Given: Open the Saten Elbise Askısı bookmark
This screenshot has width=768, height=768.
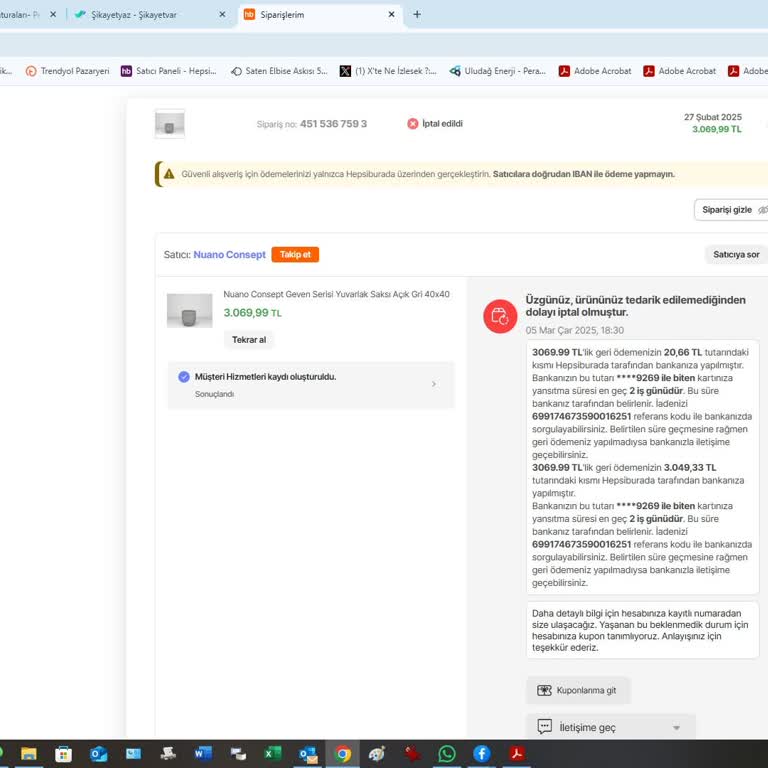Looking at the screenshot, I should click(279, 71).
